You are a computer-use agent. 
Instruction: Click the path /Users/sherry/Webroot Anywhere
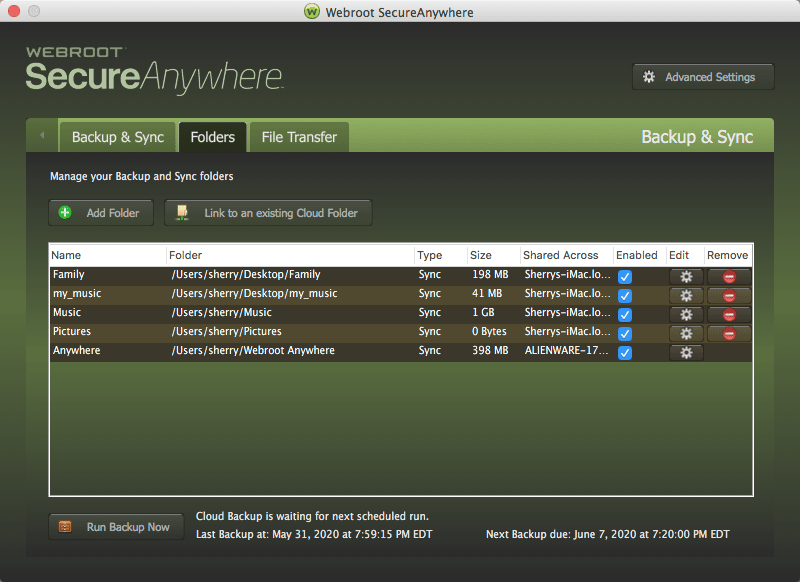(x=253, y=350)
